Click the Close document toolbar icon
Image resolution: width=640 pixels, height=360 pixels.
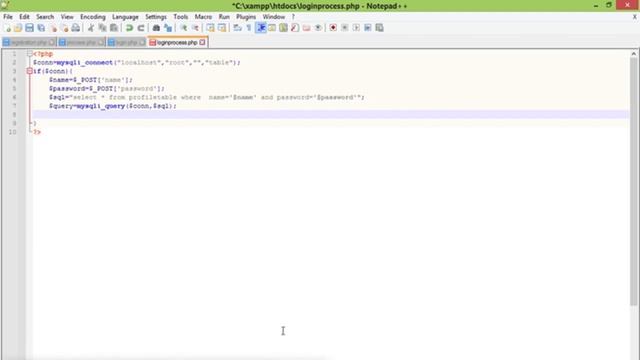click(x=53, y=28)
